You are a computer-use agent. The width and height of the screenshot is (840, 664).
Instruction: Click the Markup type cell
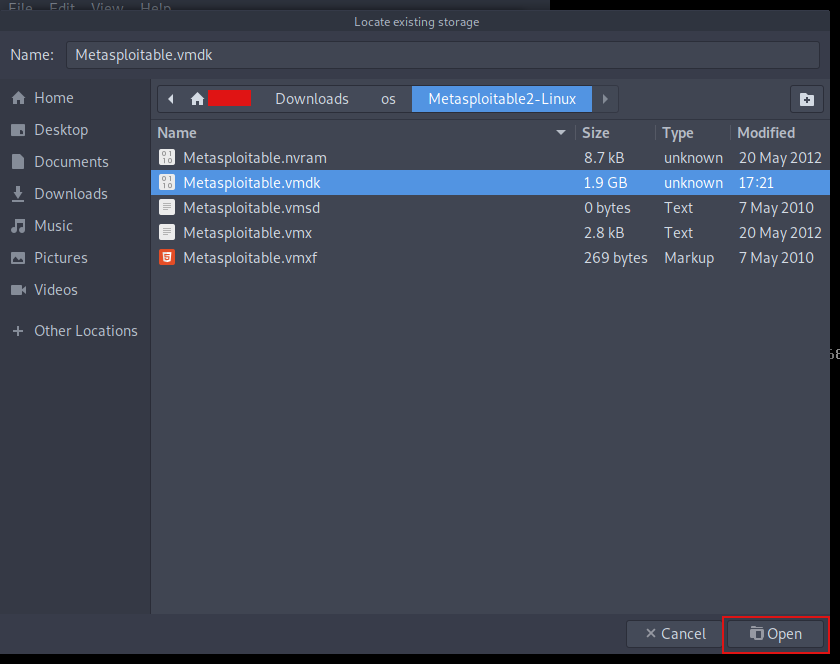click(x=689, y=258)
